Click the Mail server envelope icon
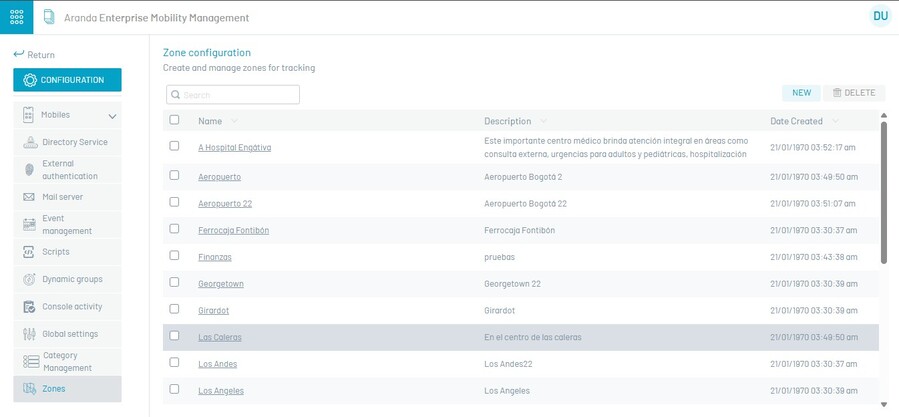This screenshot has height=417, width=899. tap(28, 197)
